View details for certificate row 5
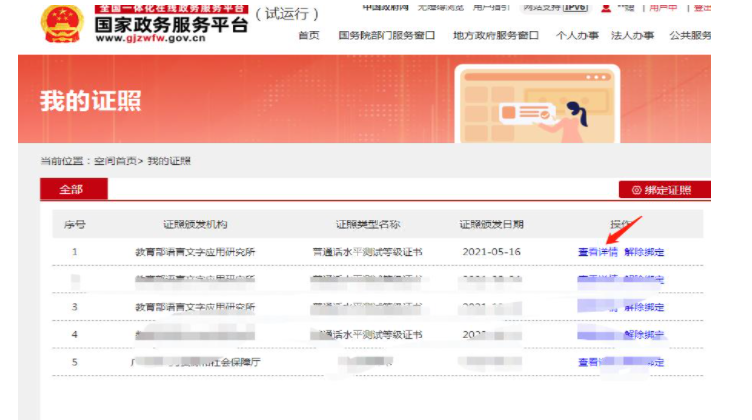 [x=598, y=362]
